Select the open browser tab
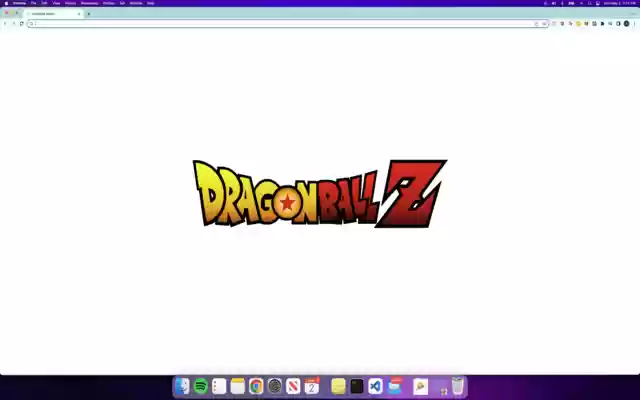Image resolution: width=640 pixels, height=400 pixels. [53, 14]
